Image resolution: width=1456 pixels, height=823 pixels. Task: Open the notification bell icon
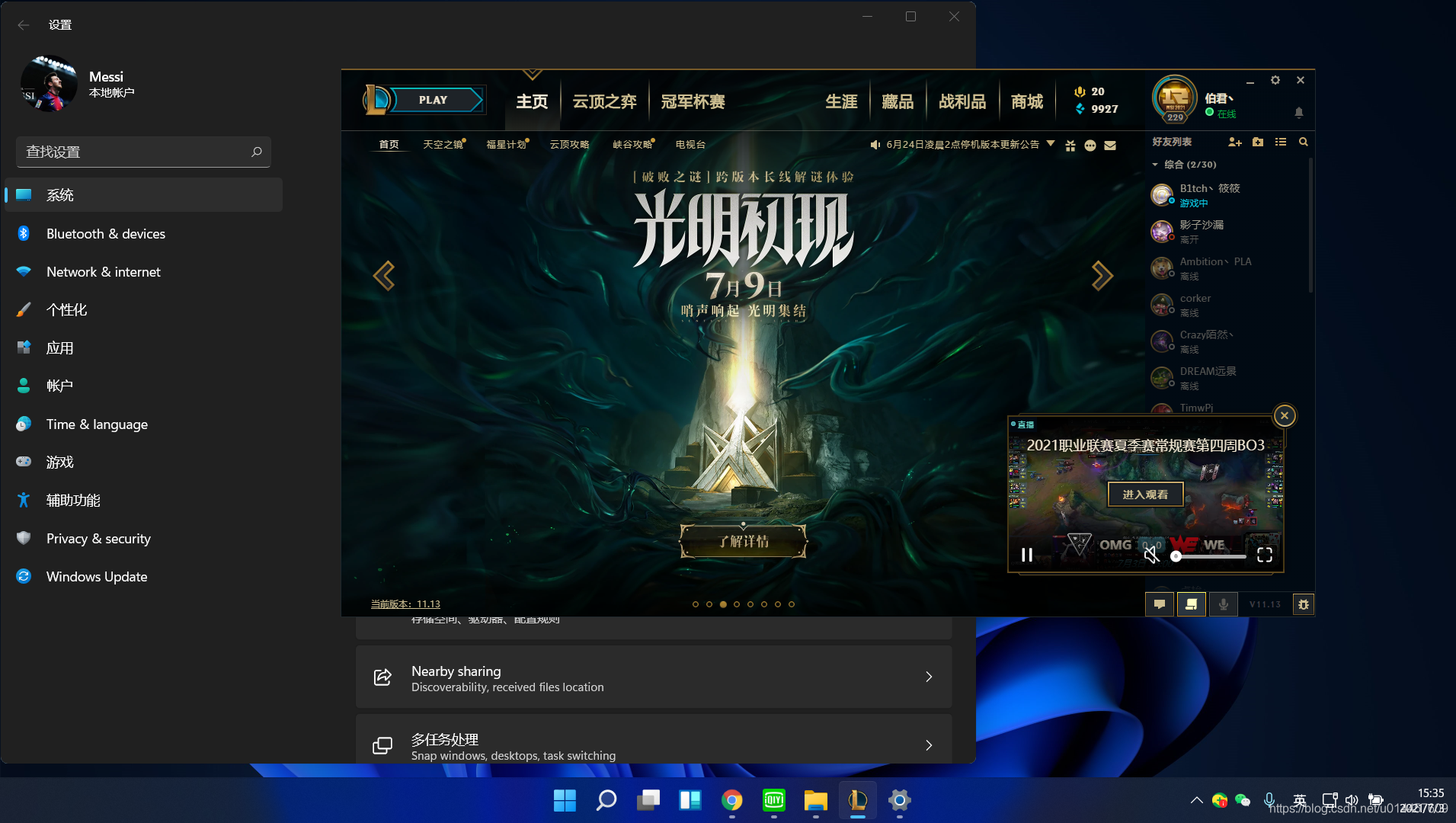pyautogui.click(x=1299, y=112)
